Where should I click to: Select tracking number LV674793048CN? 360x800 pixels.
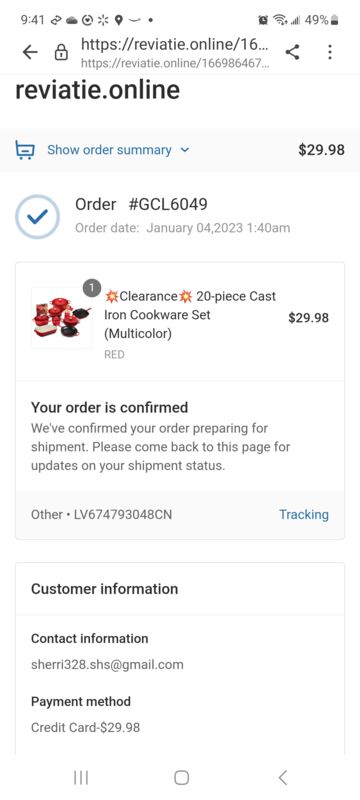click(x=123, y=515)
